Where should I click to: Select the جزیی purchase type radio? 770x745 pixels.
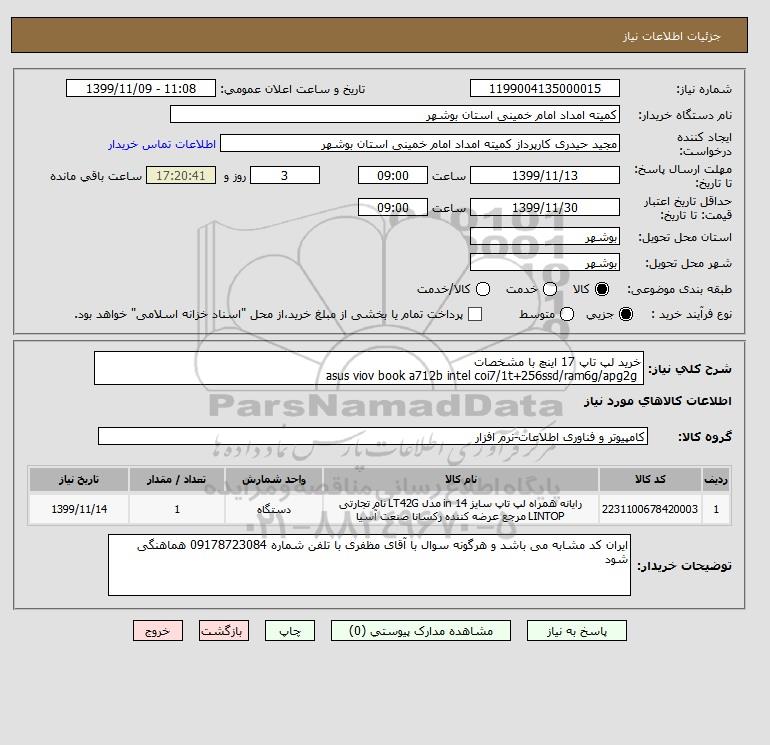[626, 314]
